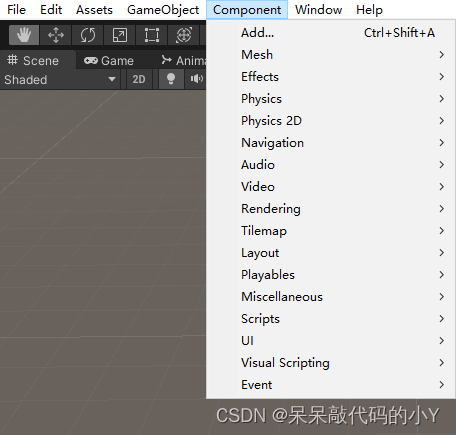The image size is (456, 435).
Task: Toggle 2D view mode
Action: [x=139, y=79]
